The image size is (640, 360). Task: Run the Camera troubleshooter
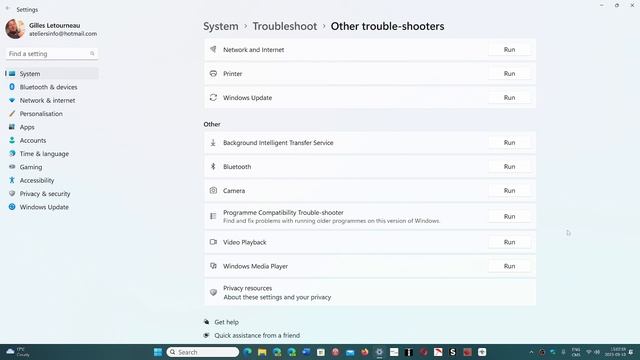click(509, 191)
